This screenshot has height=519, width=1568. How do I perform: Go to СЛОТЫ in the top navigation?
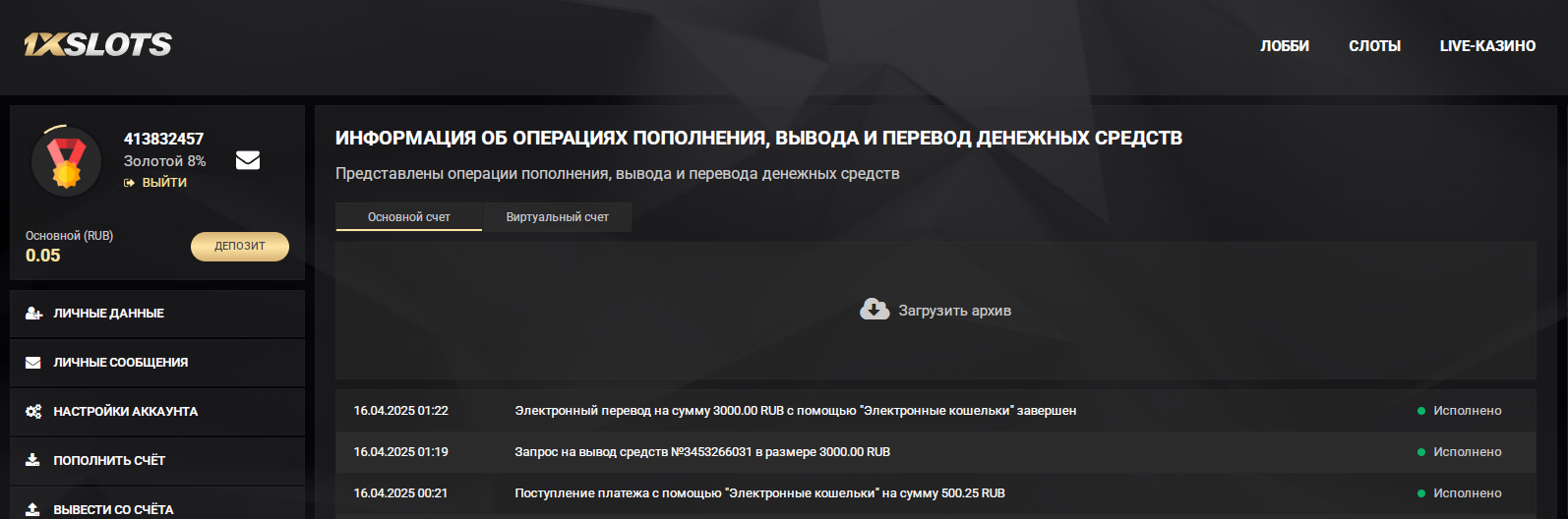coord(1374,46)
